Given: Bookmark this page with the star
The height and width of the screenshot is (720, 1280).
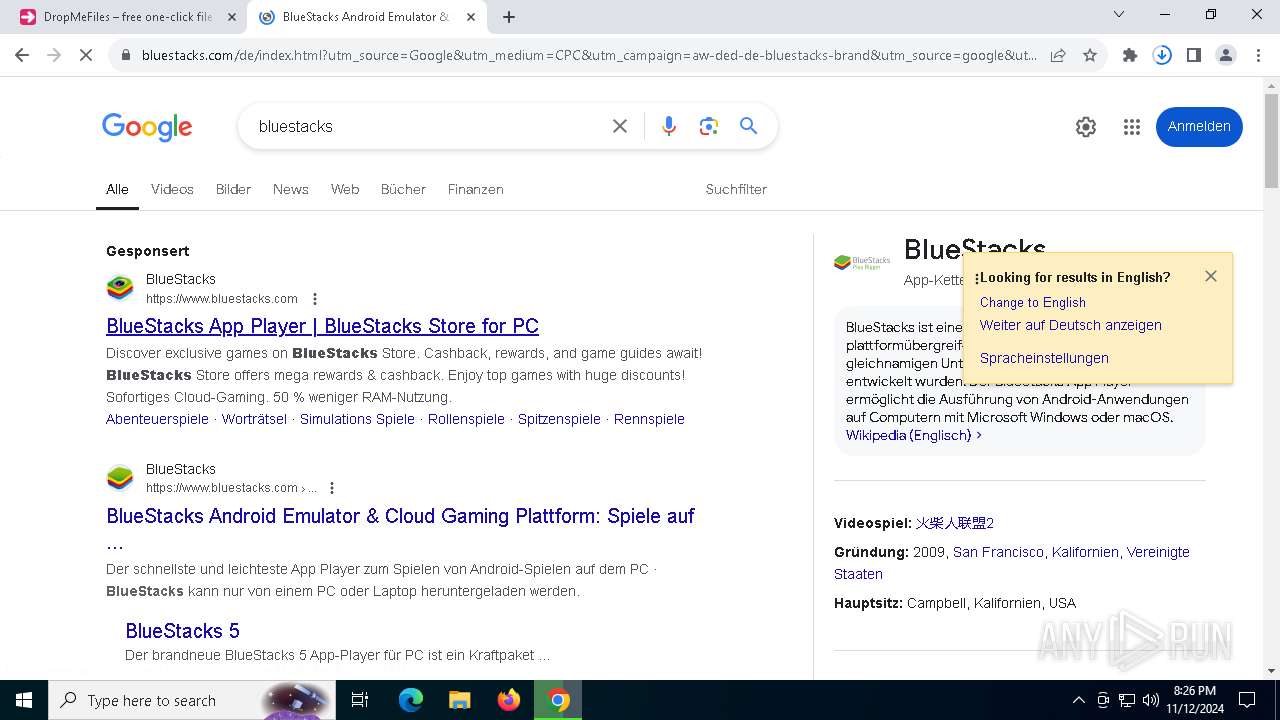Looking at the screenshot, I should pos(1090,55).
